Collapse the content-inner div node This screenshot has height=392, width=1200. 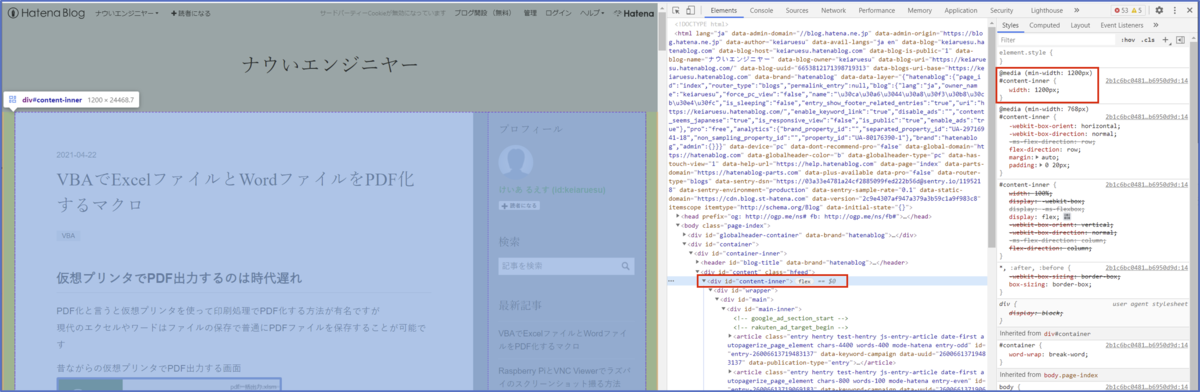[x=704, y=282]
